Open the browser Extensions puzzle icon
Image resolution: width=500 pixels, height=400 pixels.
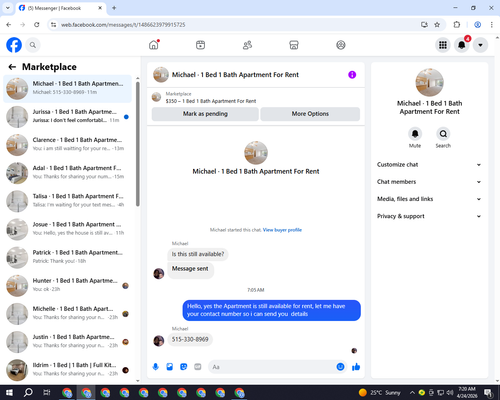(457, 25)
